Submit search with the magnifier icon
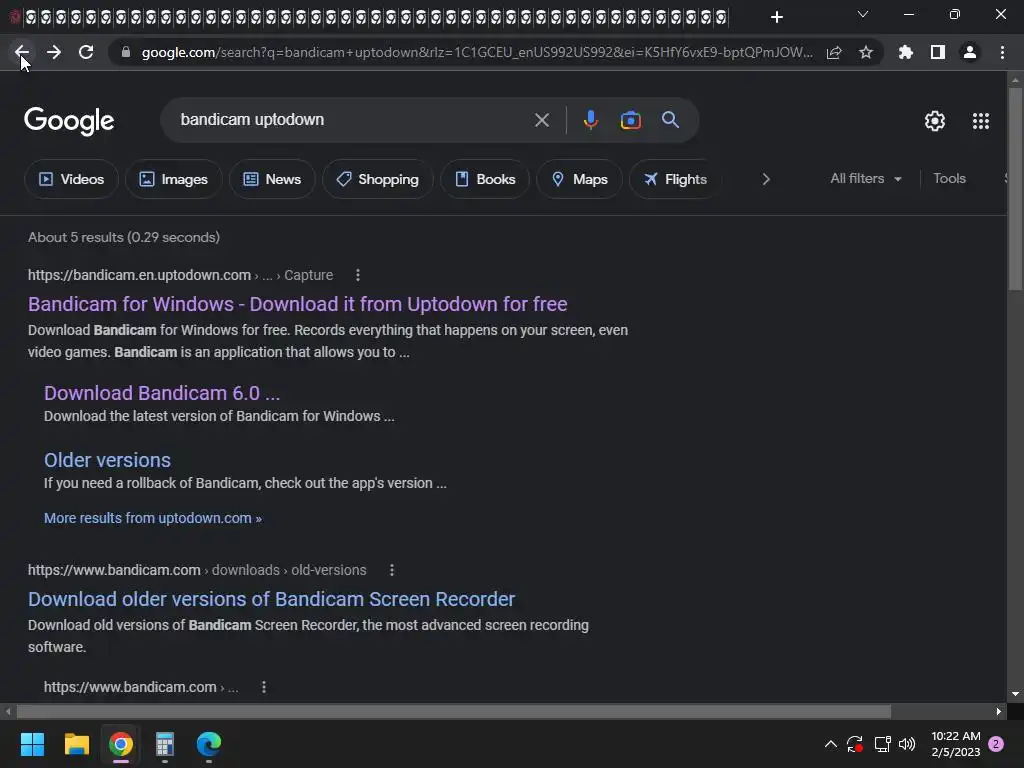The width and height of the screenshot is (1024, 768). coord(671,120)
